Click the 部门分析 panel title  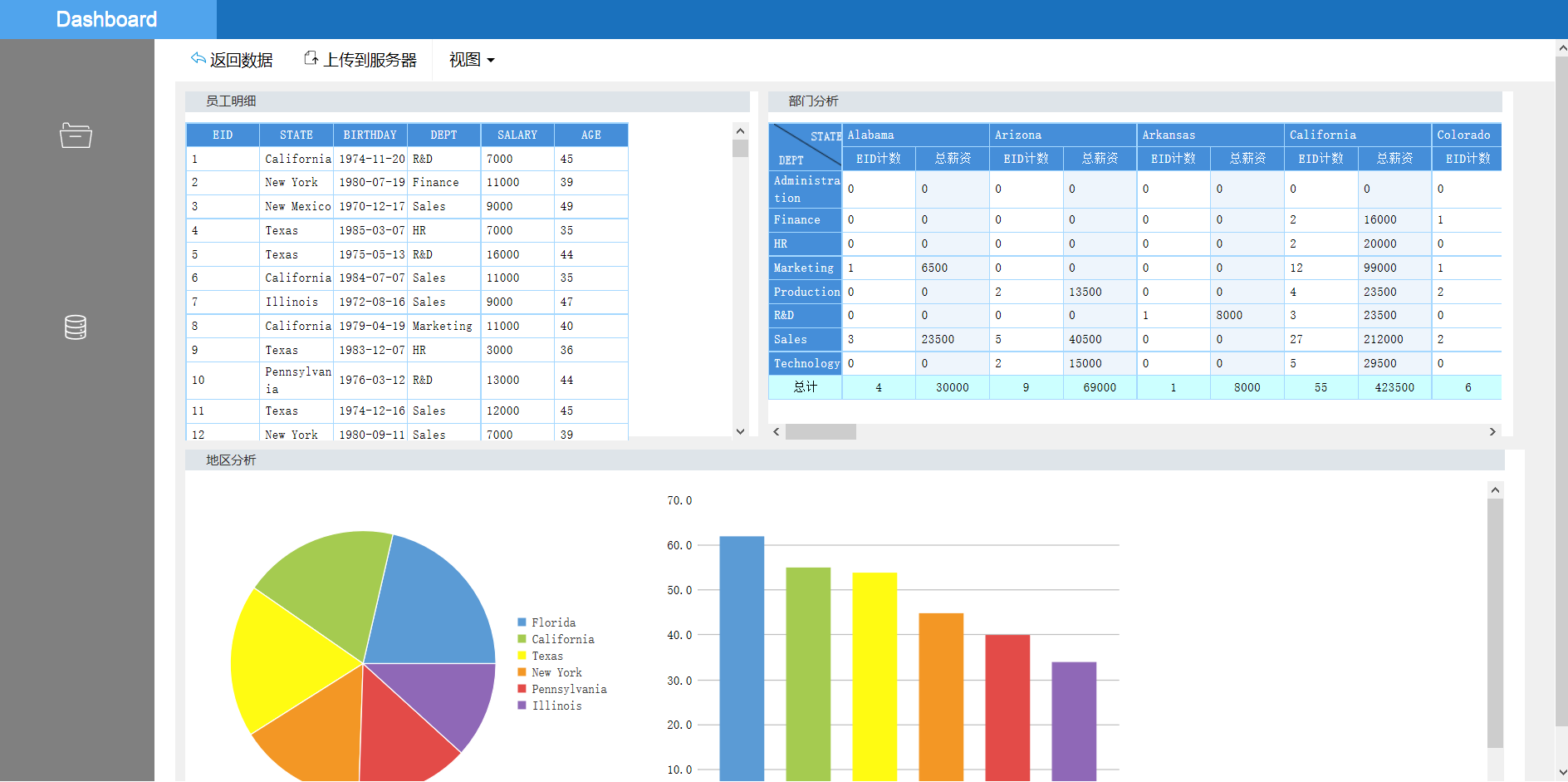[x=813, y=101]
